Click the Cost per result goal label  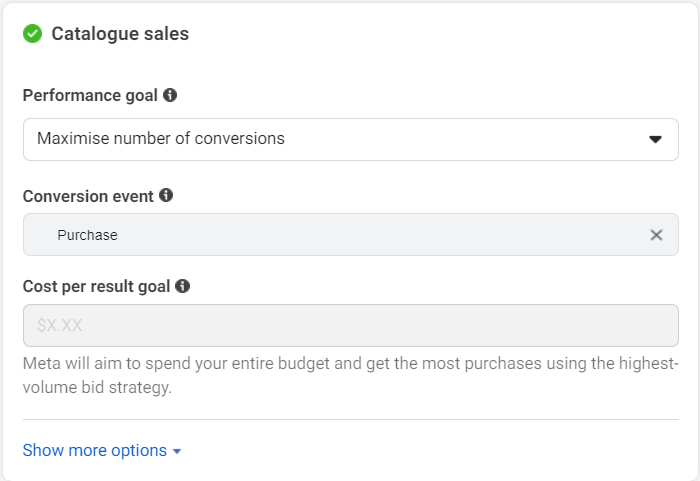coord(96,286)
